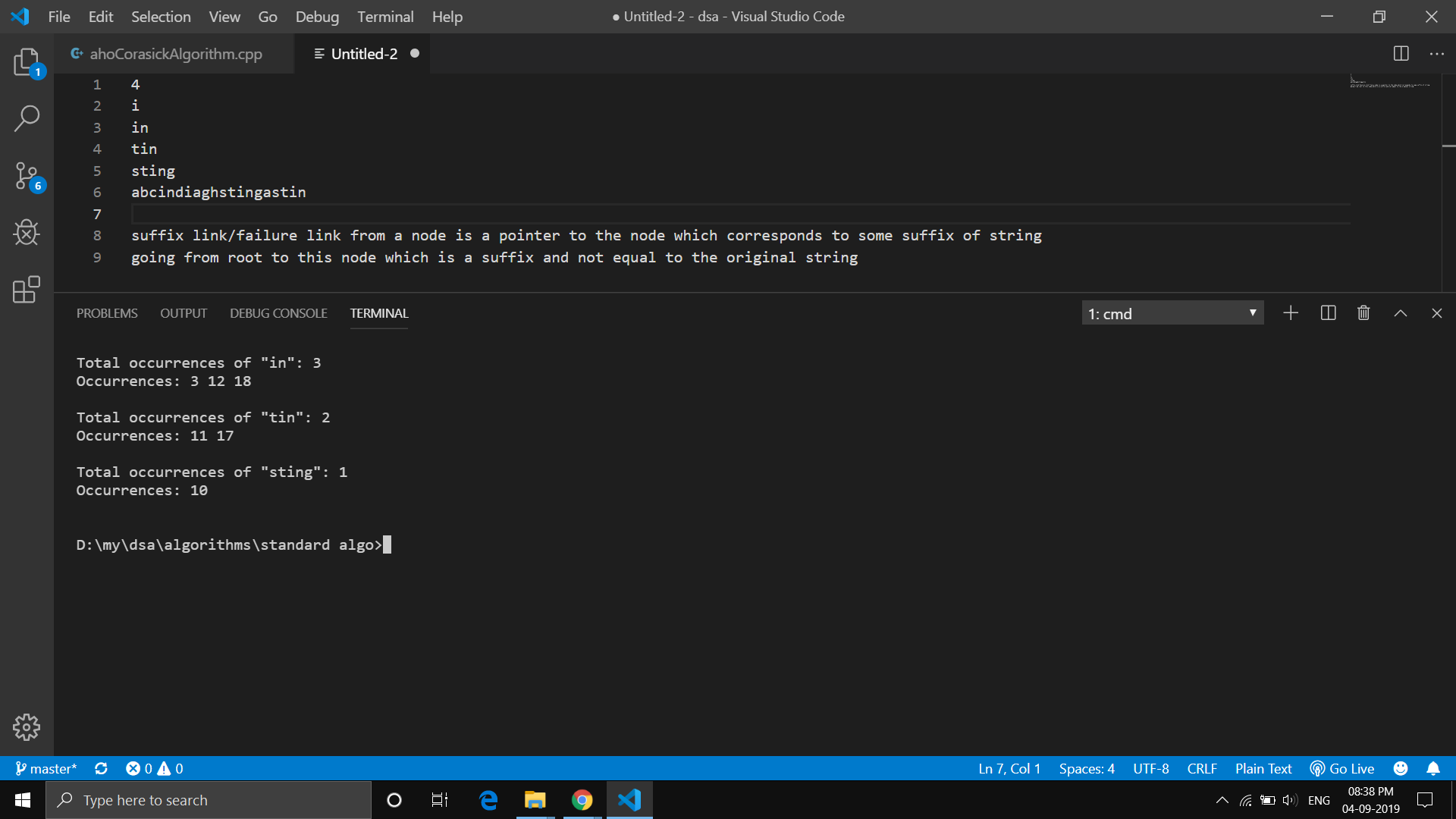Image resolution: width=1456 pixels, height=819 pixels.
Task: Open the Run and Debug view
Action: (27, 233)
